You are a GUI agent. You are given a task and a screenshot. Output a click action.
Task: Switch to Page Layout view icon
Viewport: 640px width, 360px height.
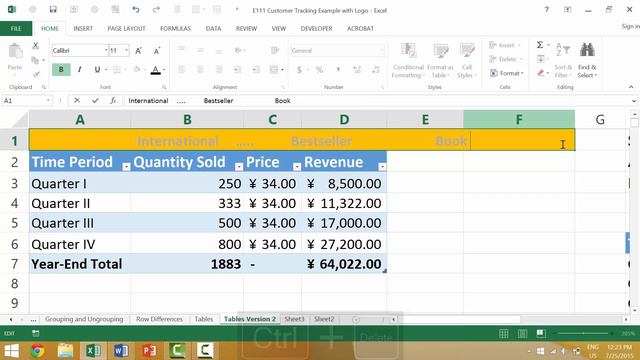pos(522,334)
